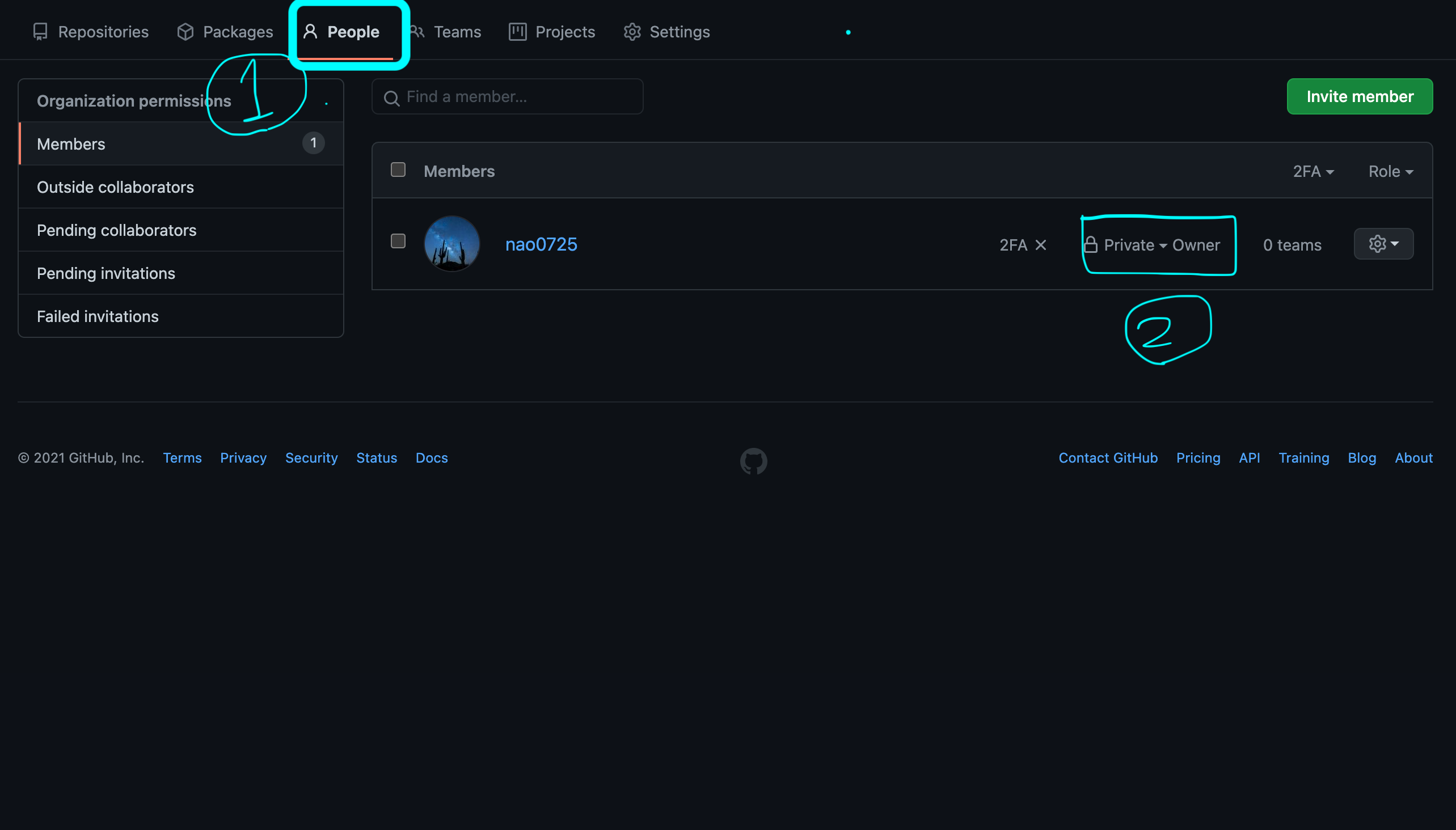Open the member gear options dropdown
The height and width of the screenshot is (830, 1456).
pyautogui.click(x=1383, y=244)
